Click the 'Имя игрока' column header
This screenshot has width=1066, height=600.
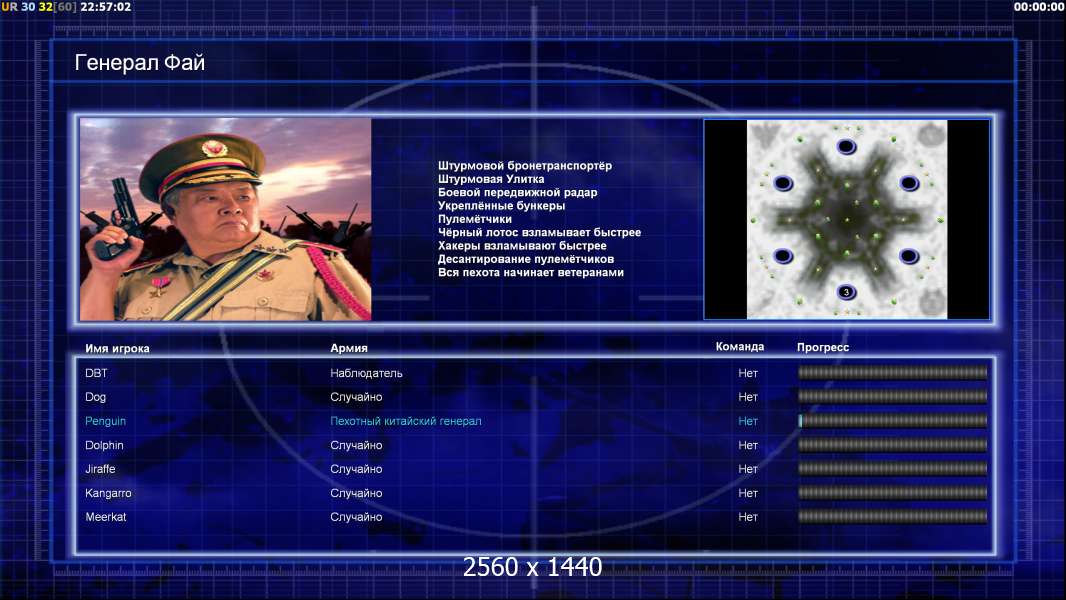(x=117, y=349)
